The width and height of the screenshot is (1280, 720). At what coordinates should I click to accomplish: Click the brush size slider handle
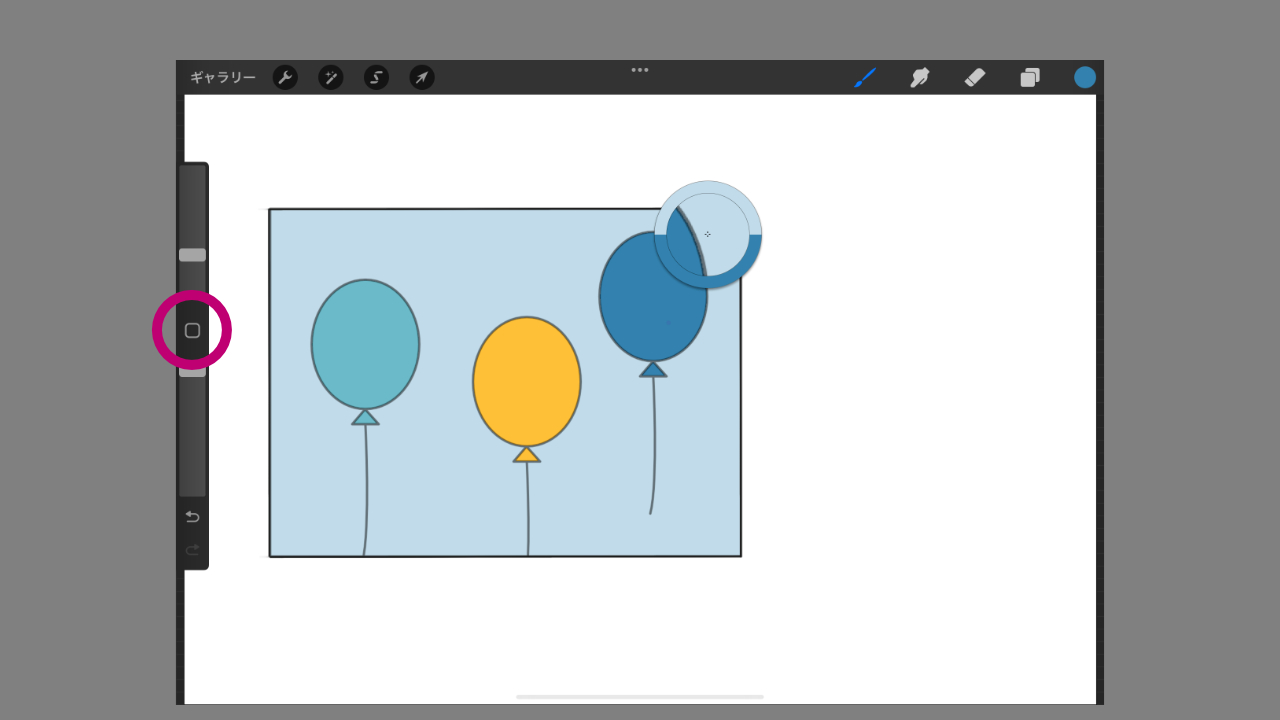192,255
